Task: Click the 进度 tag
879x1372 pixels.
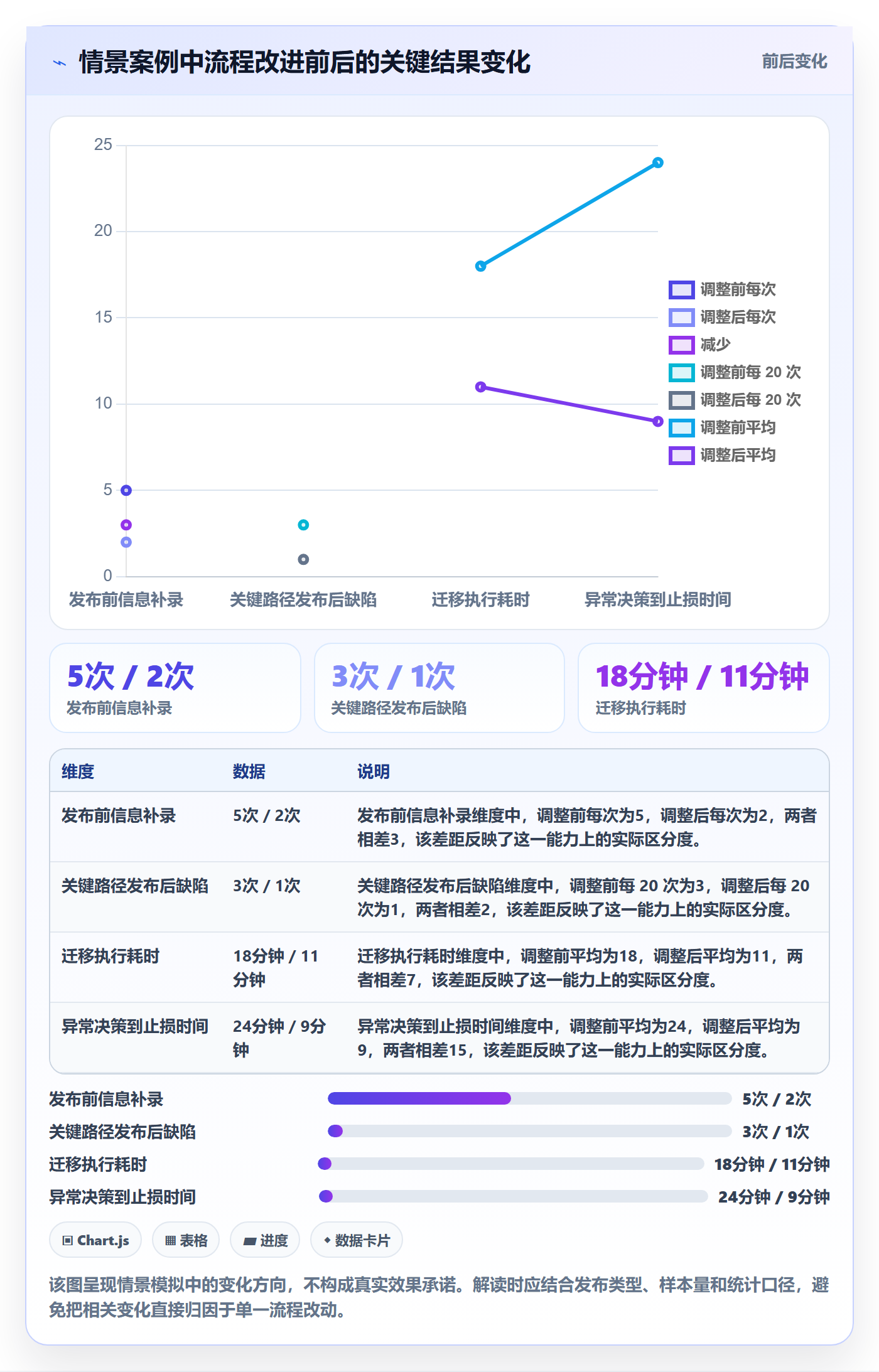Action: [266, 1240]
